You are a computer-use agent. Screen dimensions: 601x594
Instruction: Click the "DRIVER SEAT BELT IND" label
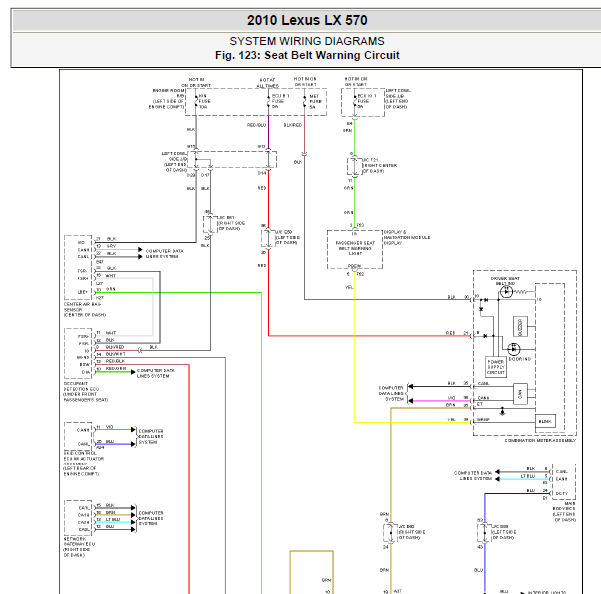coord(505,281)
